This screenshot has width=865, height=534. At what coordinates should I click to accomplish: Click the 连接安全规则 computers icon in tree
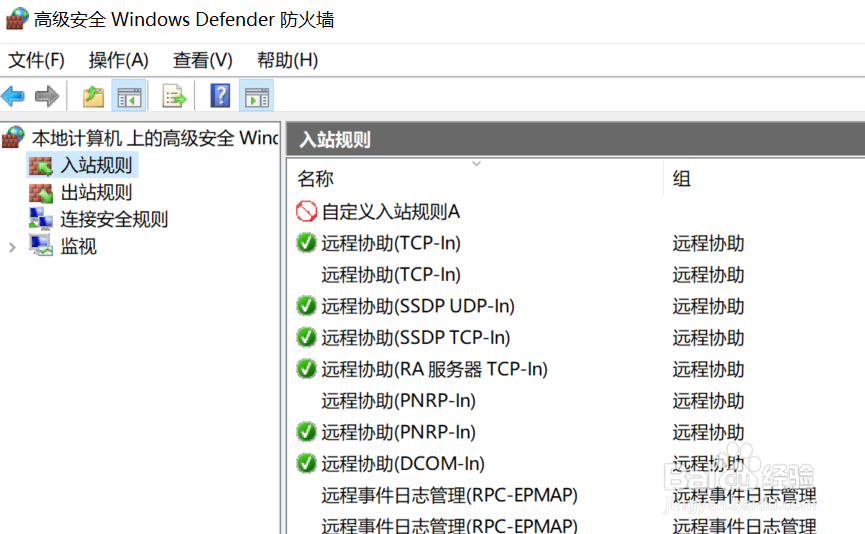point(40,219)
